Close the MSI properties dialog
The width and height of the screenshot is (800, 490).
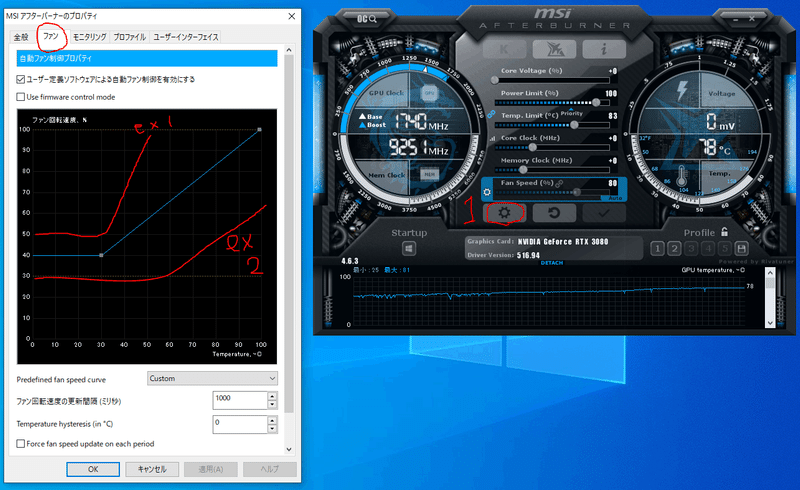tap(291, 16)
